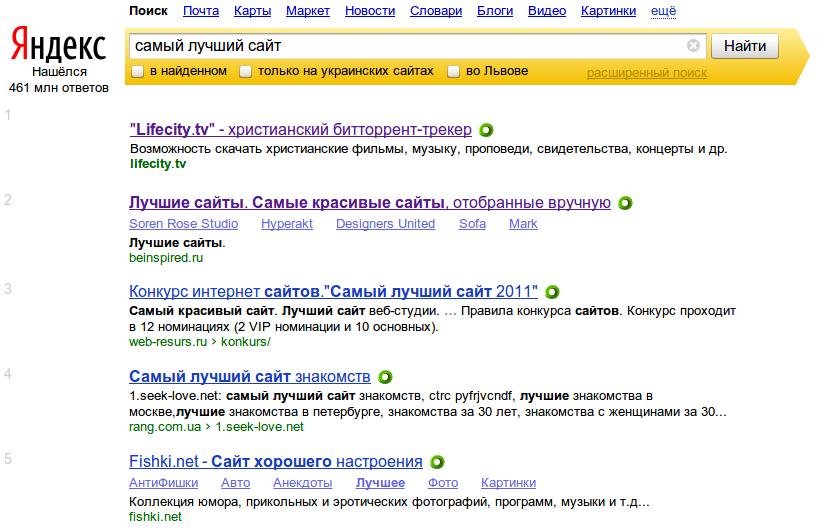Open the Soren Rose Studio sitelink
This screenshot has height=531, width=822.
[x=183, y=224]
